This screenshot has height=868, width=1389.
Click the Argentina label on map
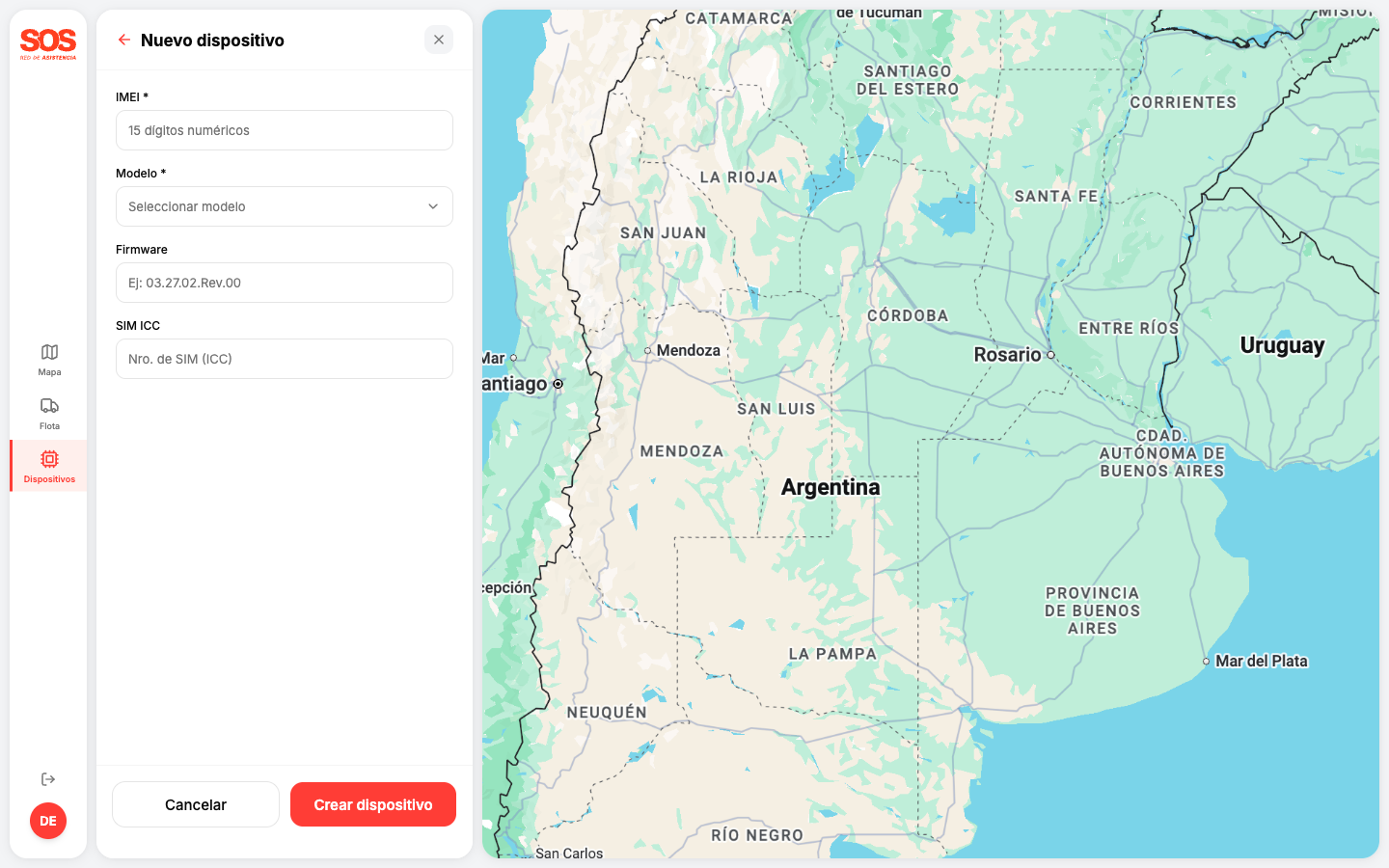tap(831, 487)
